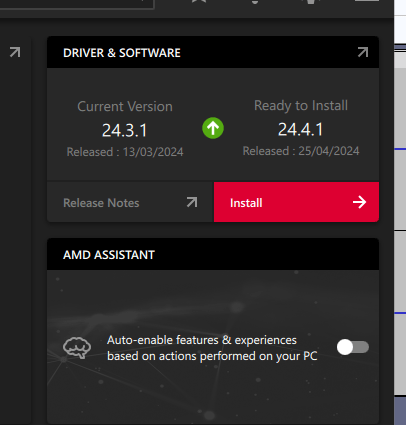Click the brain icon in AMD Assistant

77,348
